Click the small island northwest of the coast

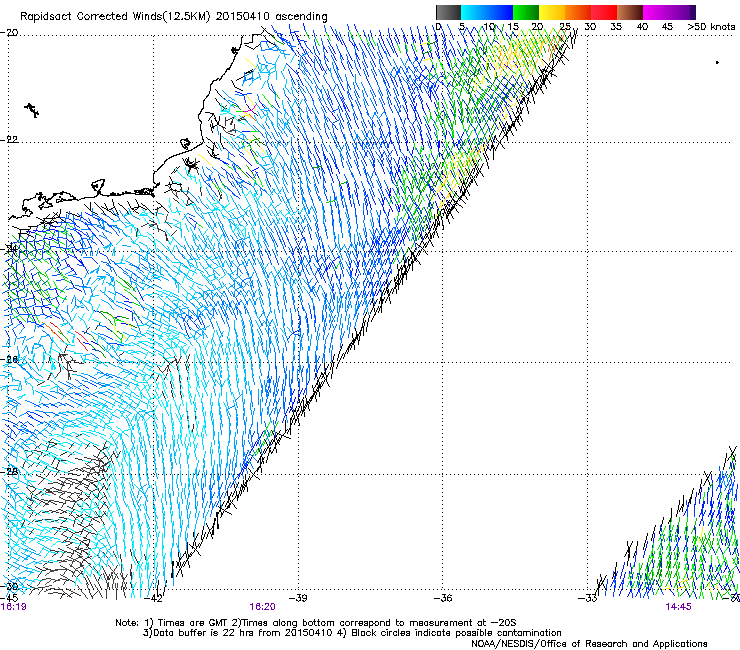coord(32,110)
